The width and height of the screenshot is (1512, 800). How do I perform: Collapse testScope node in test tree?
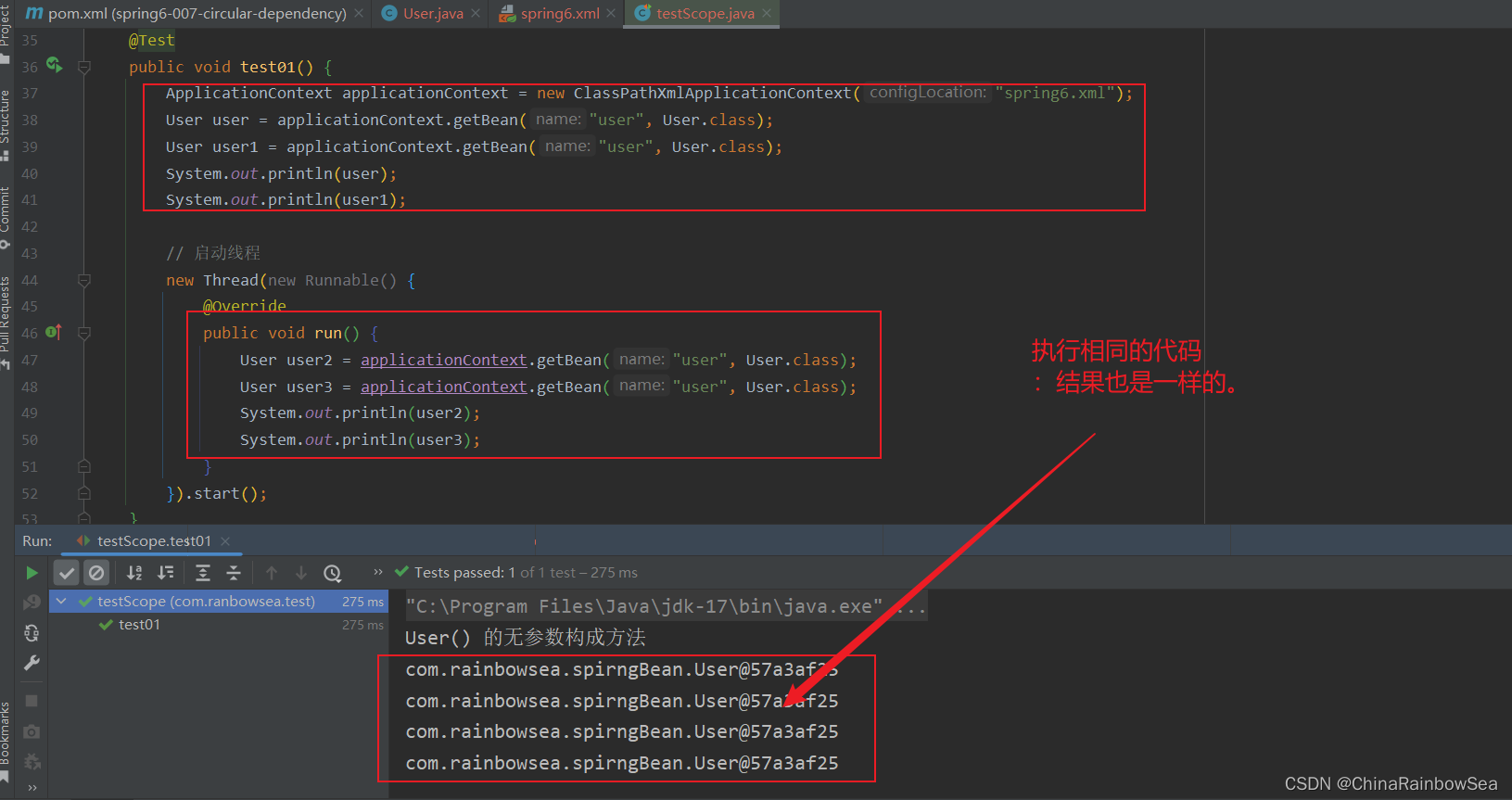pyautogui.click(x=61, y=602)
